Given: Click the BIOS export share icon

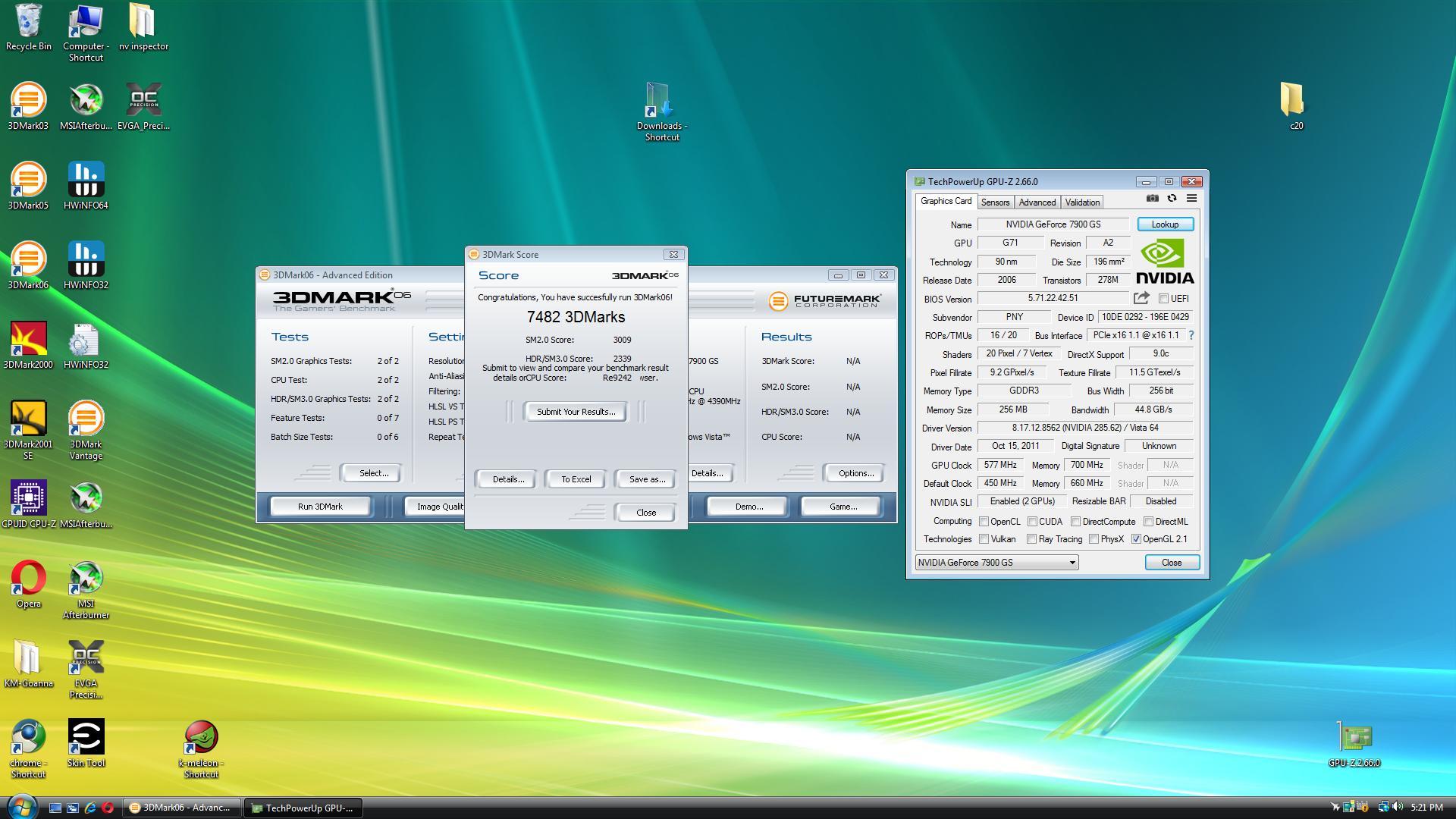Looking at the screenshot, I should point(1141,298).
